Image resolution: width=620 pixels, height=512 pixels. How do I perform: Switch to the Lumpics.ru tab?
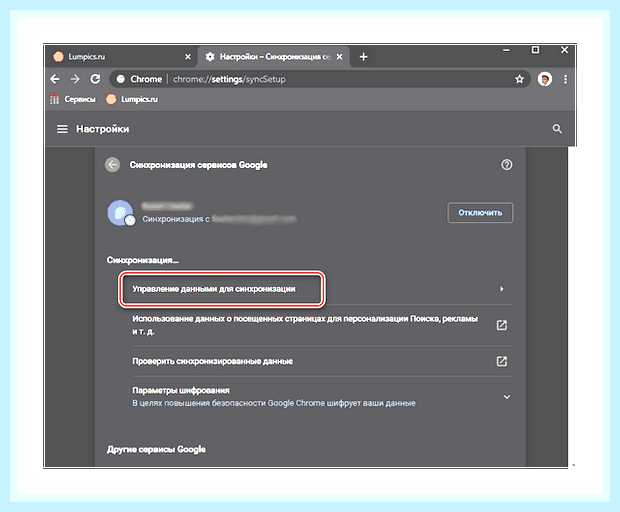click(121, 57)
